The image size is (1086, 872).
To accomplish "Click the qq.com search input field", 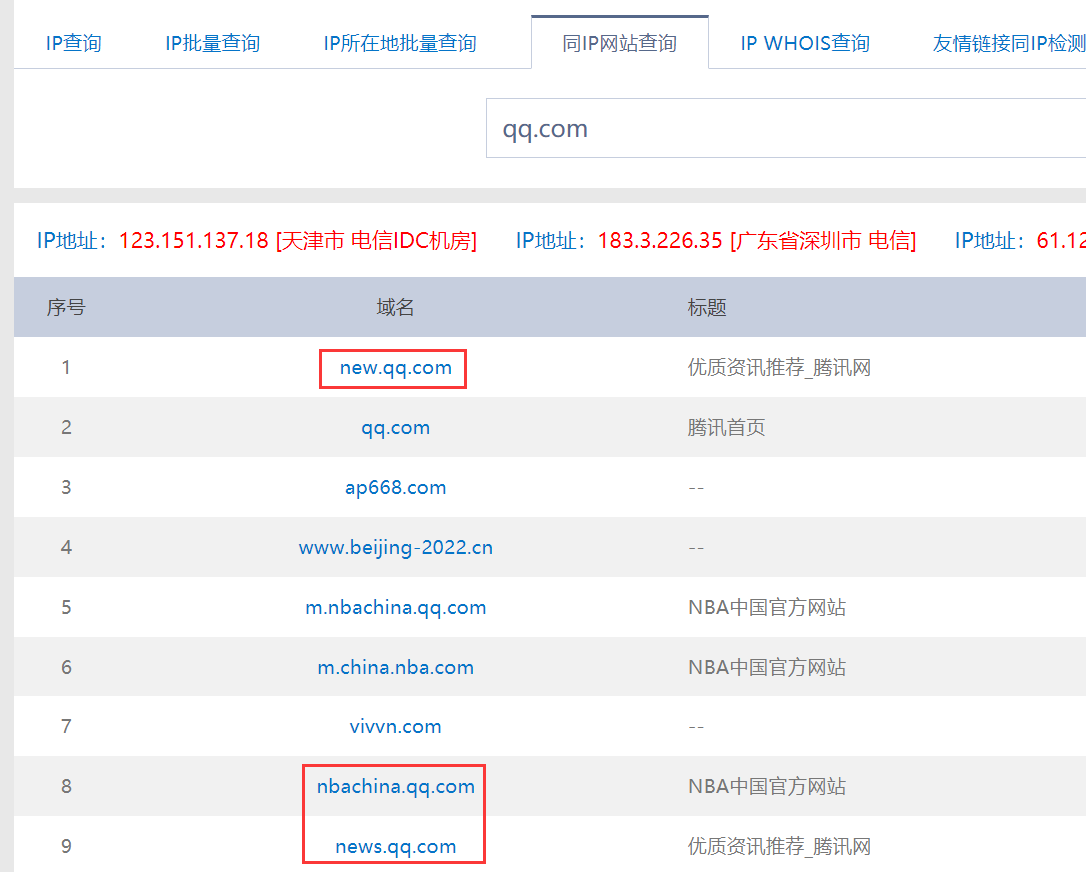I will 785,128.
